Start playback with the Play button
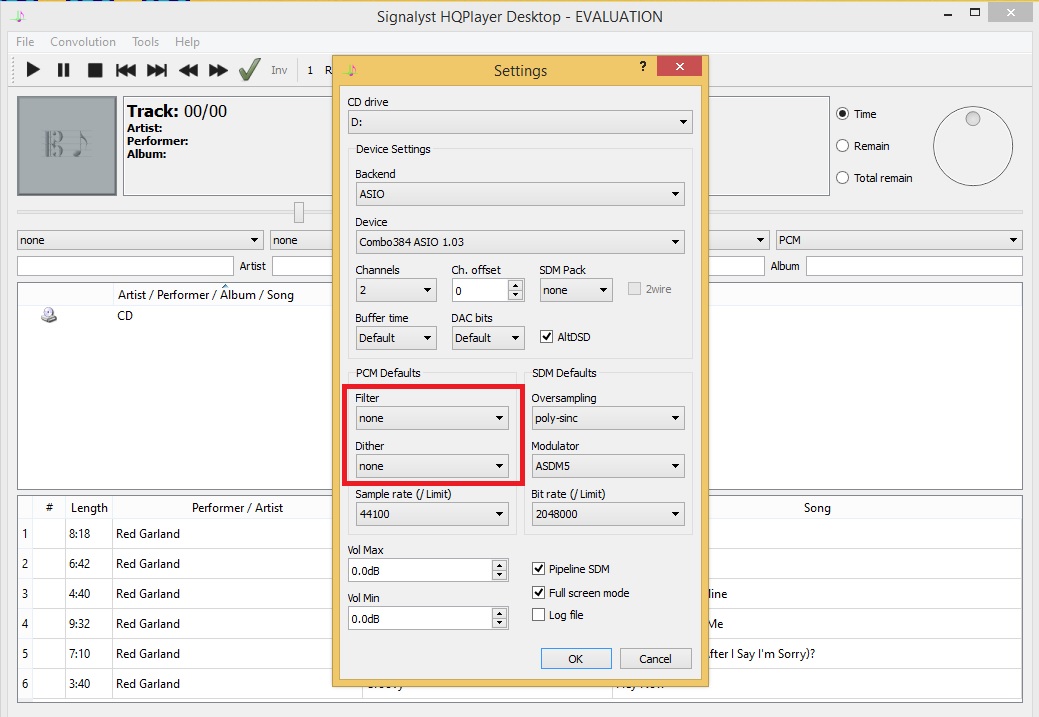 (x=32, y=70)
